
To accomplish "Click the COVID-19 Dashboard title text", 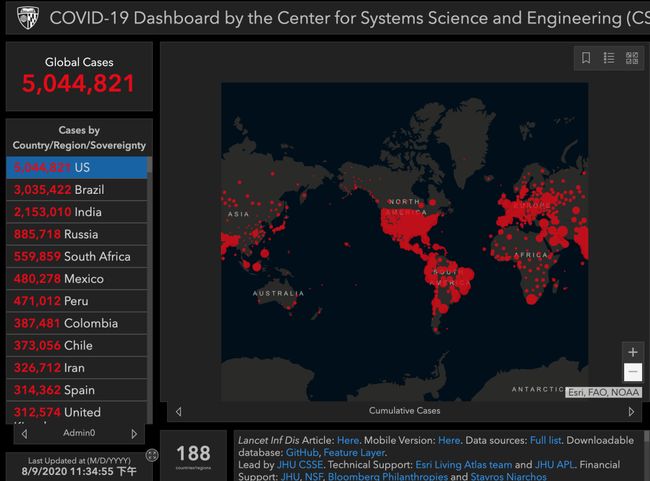I will (x=349, y=18).
